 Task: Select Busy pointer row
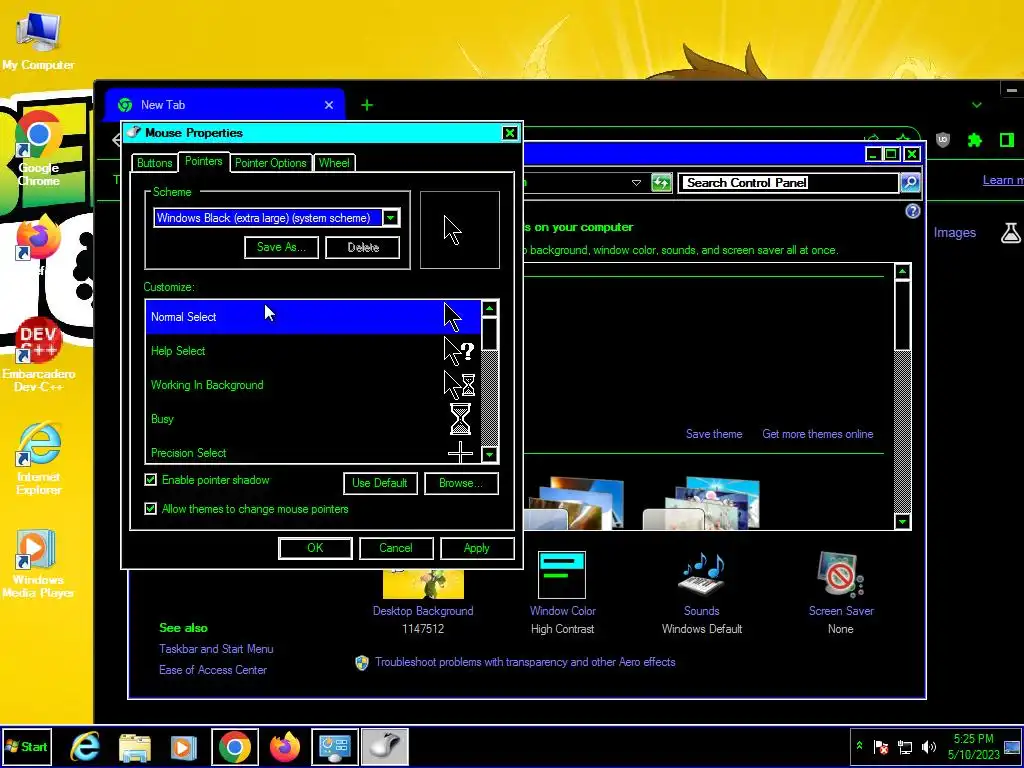tap(313, 419)
